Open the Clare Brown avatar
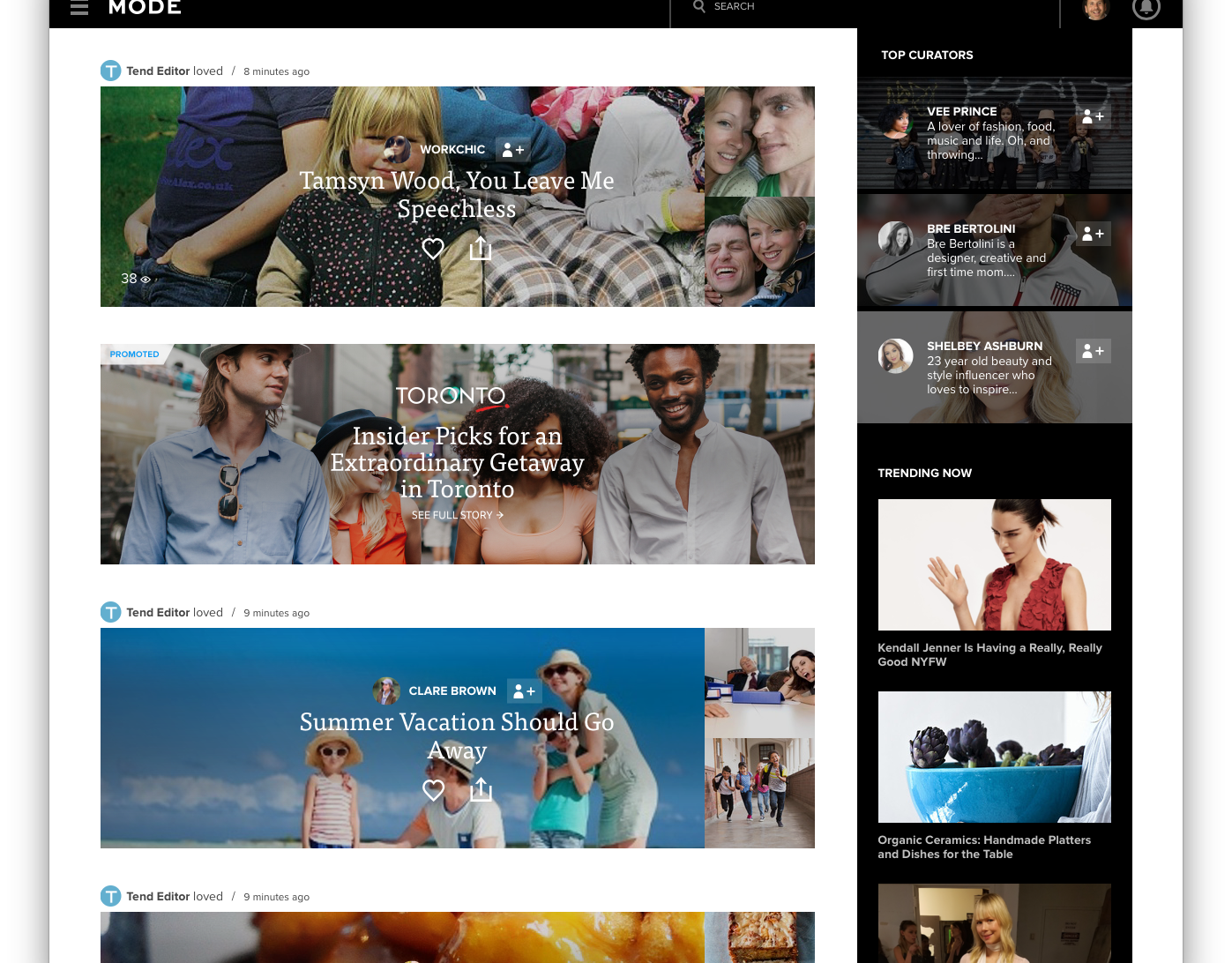Screen dimensions: 1232x963 [386, 691]
